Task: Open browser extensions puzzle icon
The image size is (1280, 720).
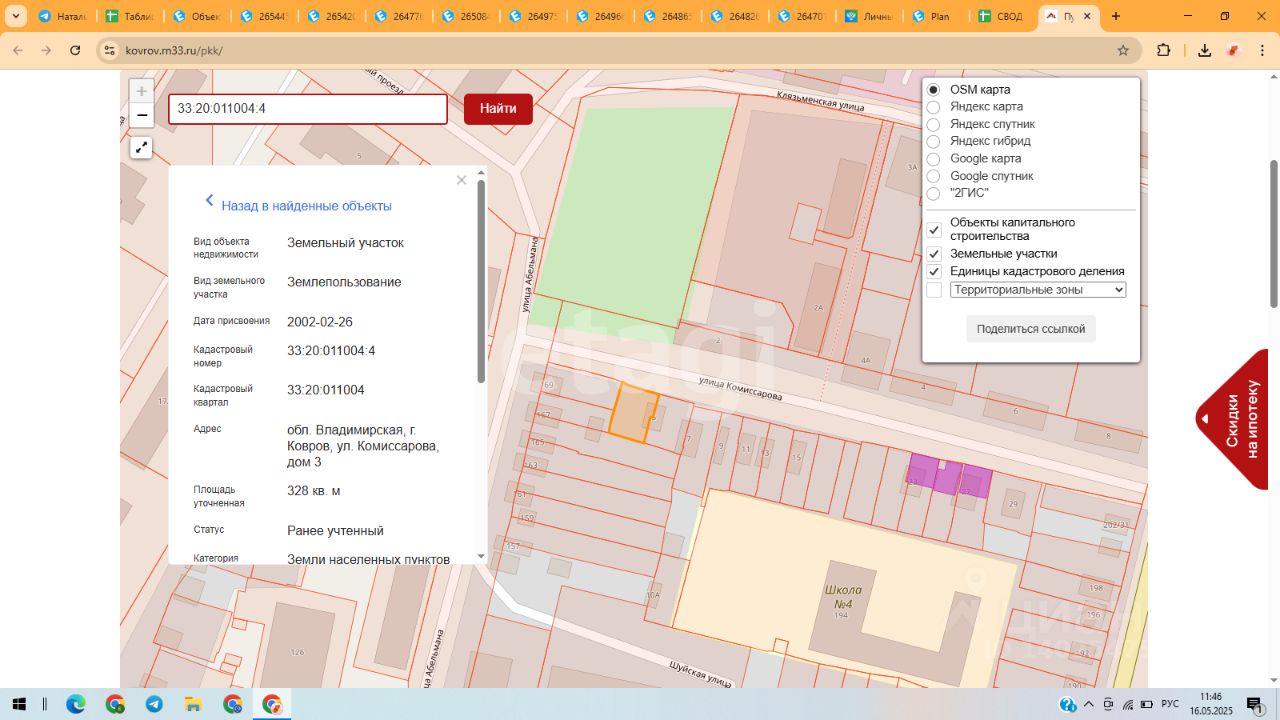Action: (1163, 50)
